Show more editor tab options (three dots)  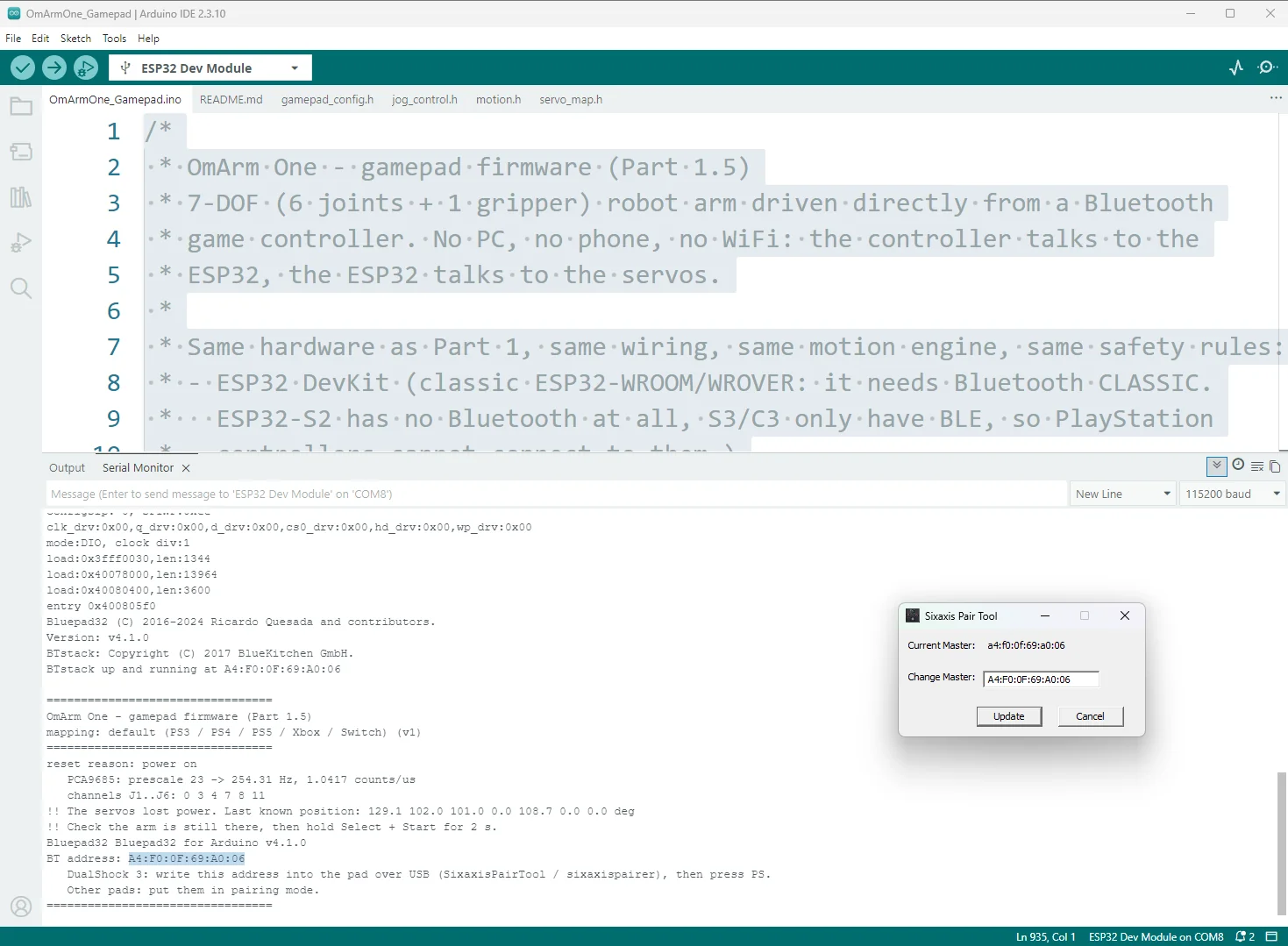1276,98
